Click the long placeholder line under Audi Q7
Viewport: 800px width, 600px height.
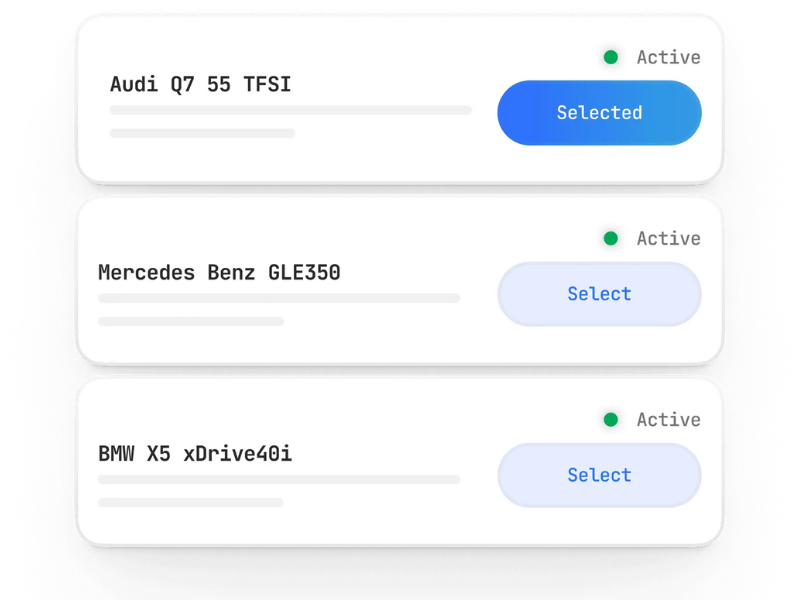tap(290, 110)
